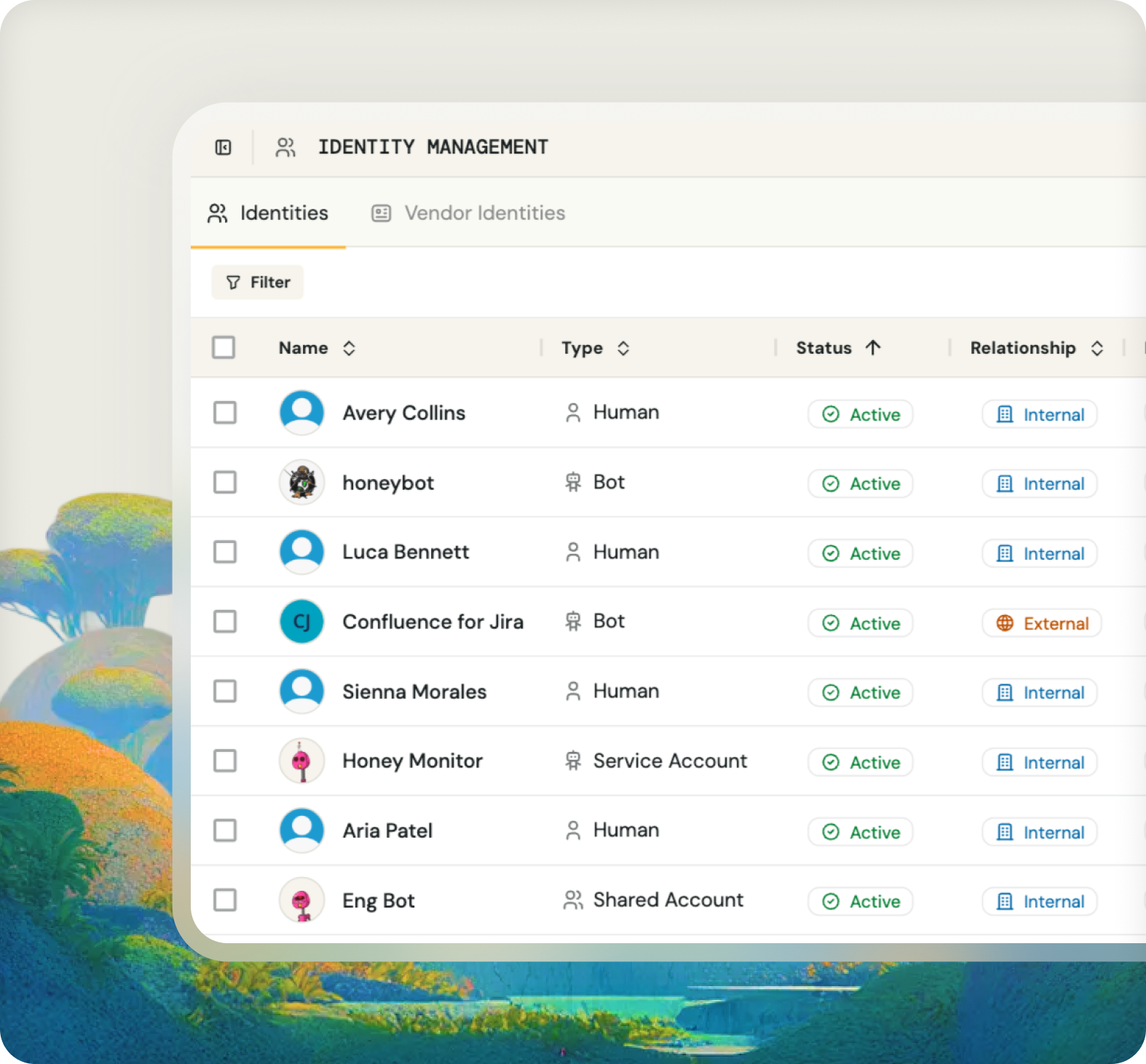Image resolution: width=1146 pixels, height=1064 pixels.
Task: Click Active badge for Aria Patel
Action: pos(861,833)
